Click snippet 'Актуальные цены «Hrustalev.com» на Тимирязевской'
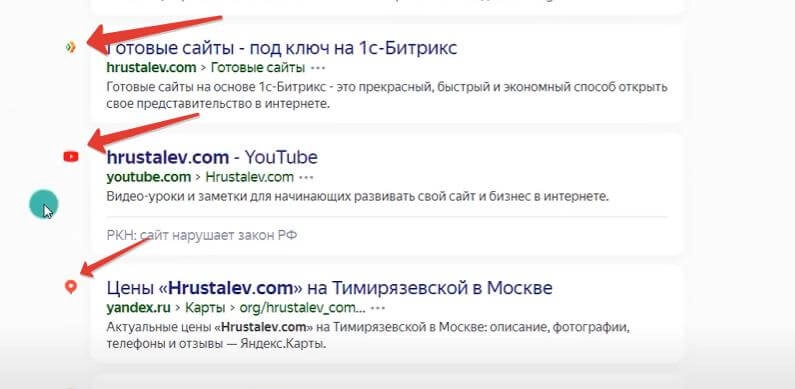Screen dimensions: 795x389 pyautogui.click(x=368, y=336)
